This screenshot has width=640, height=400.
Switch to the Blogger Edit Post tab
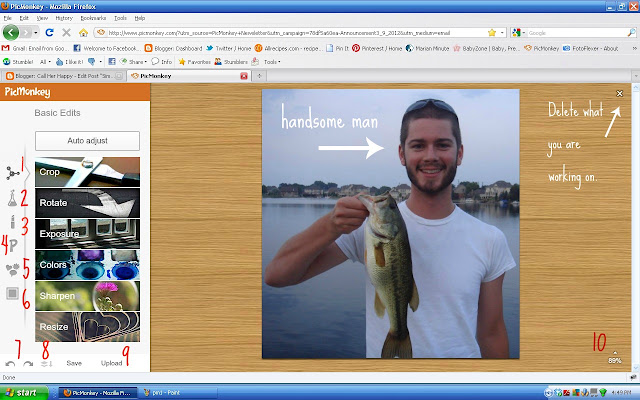click(x=63, y=76)
